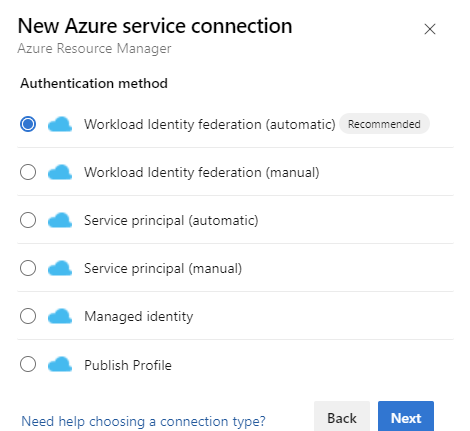Click the 'Managed identity' label text
Viewport: 470px width, 431px height.
(x=139, y=316)
